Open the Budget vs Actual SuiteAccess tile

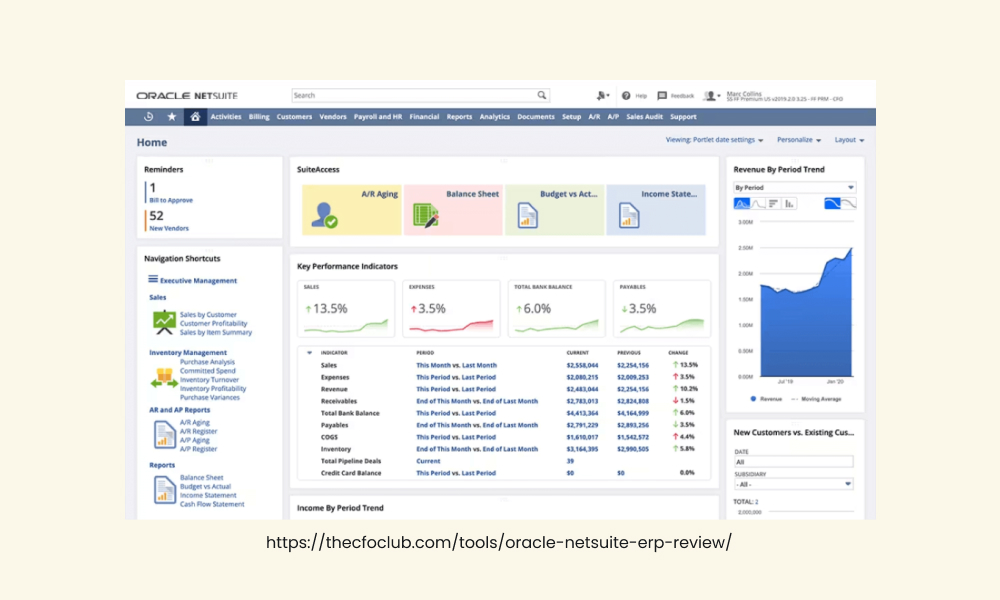[x=554, y=210]
